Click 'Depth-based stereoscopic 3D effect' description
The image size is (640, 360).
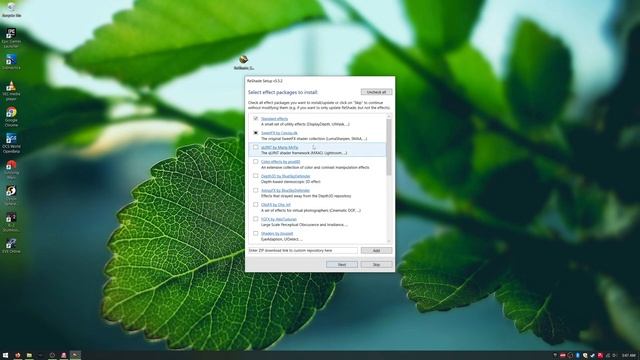pyautogui.click(x=291, y=182)
